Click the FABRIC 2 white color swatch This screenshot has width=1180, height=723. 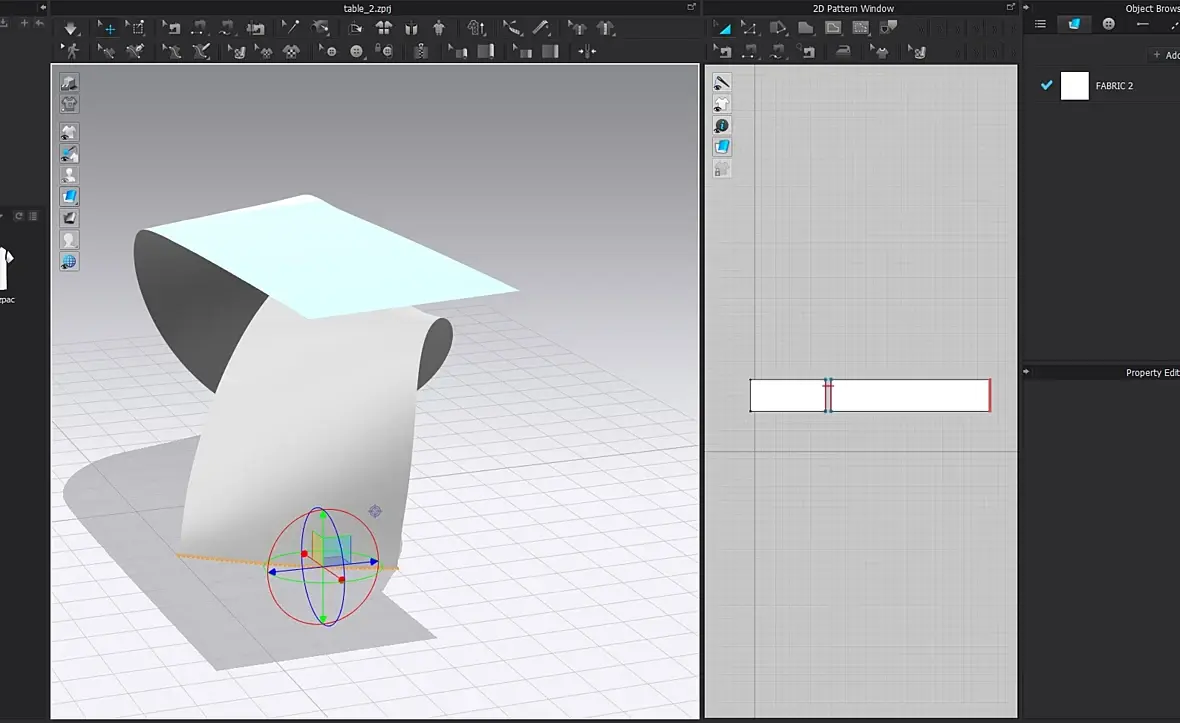pyautogui.click(x=1074, y=86)
